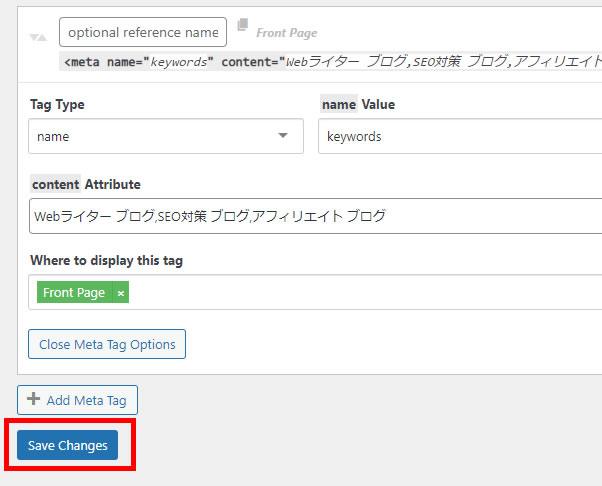Click the plus icon on Add Meta Tag
Image resolution: width=602 pixels, height=486 pixels.
[34, 400]
